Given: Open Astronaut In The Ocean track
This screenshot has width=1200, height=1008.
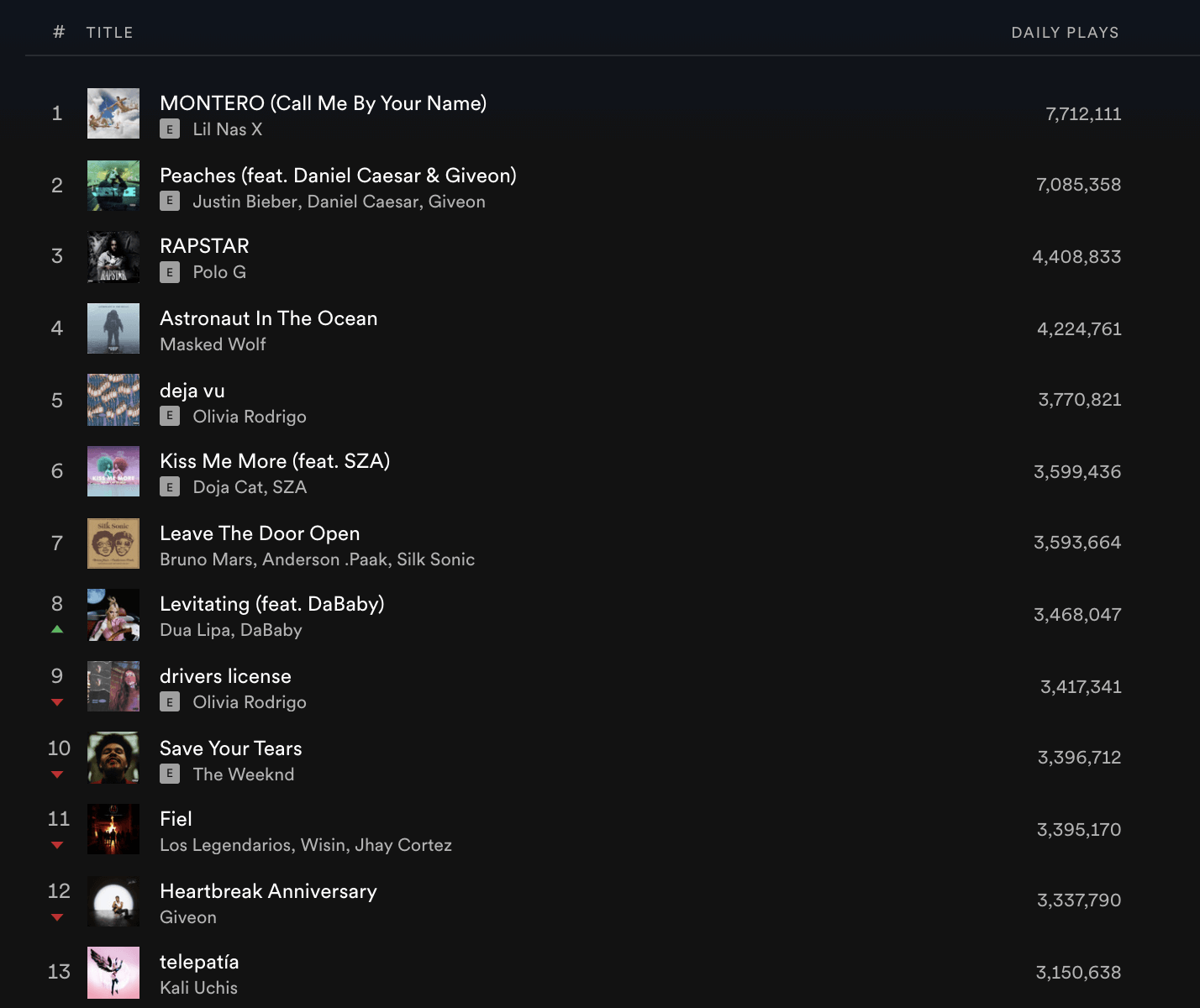Looking at the screenshot, I should pyautogui.click(x=268, y=318).
